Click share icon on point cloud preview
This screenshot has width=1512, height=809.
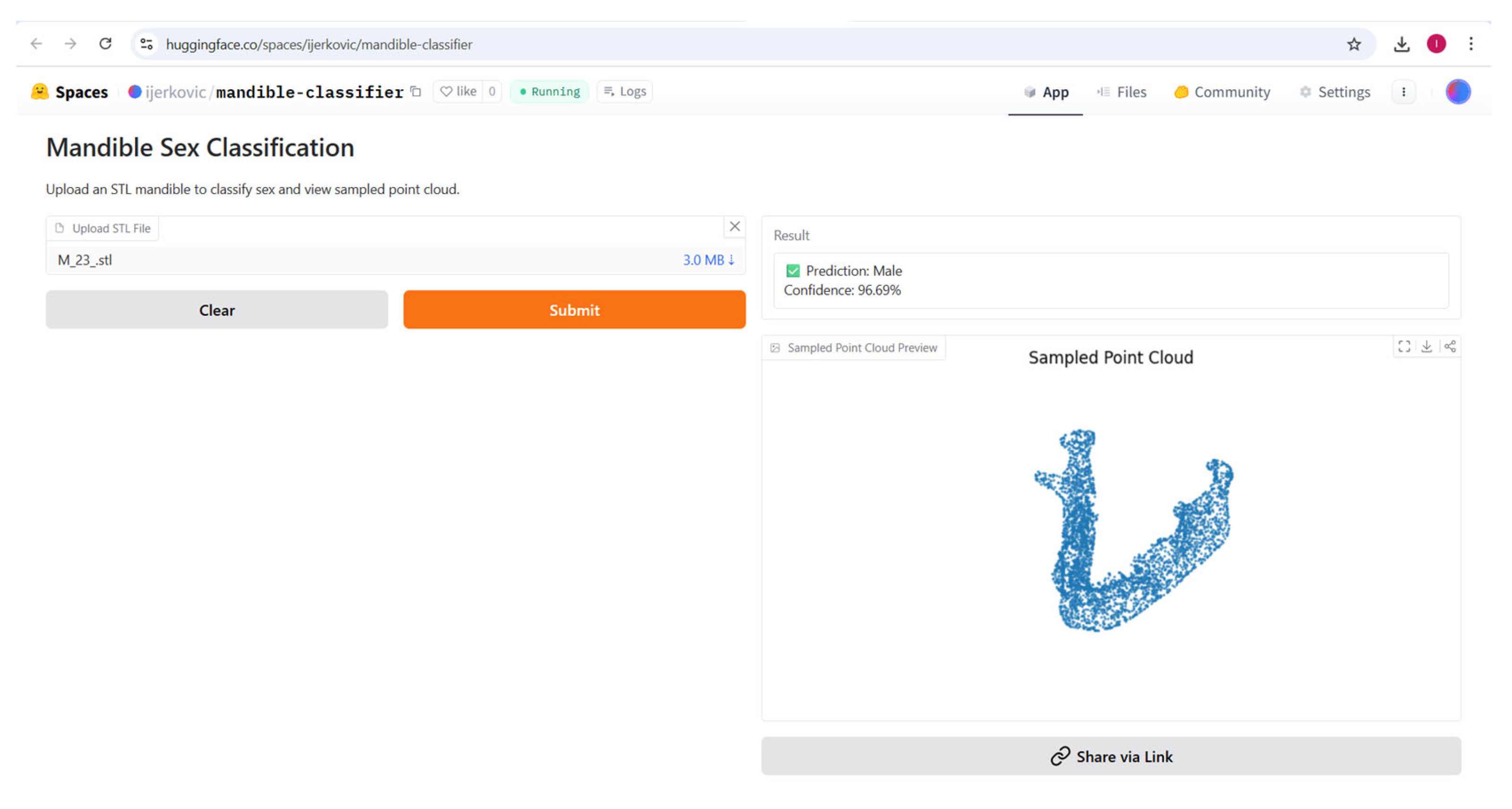click(1450, 346)
